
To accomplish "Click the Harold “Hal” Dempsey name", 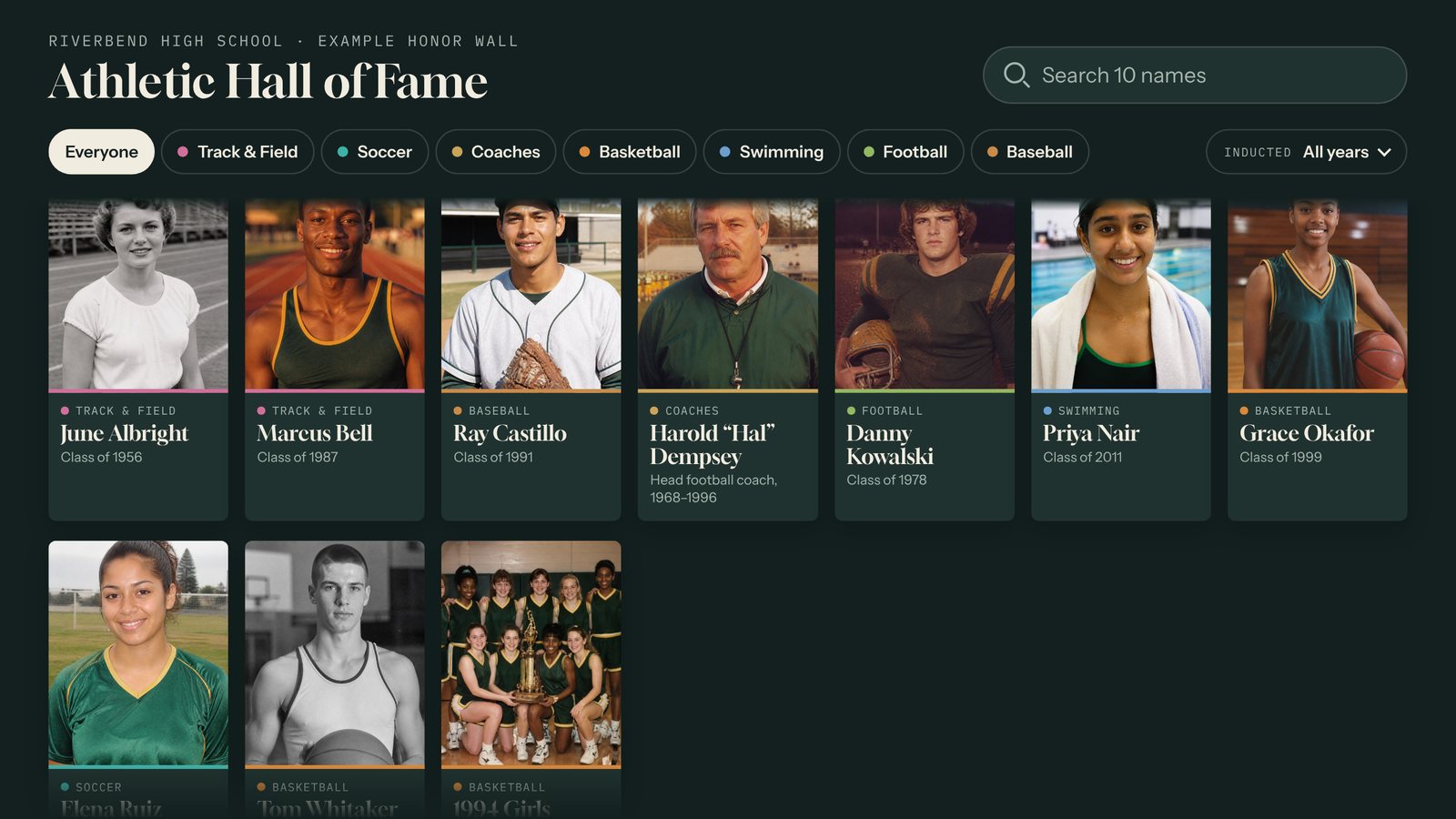I will 713,445.
